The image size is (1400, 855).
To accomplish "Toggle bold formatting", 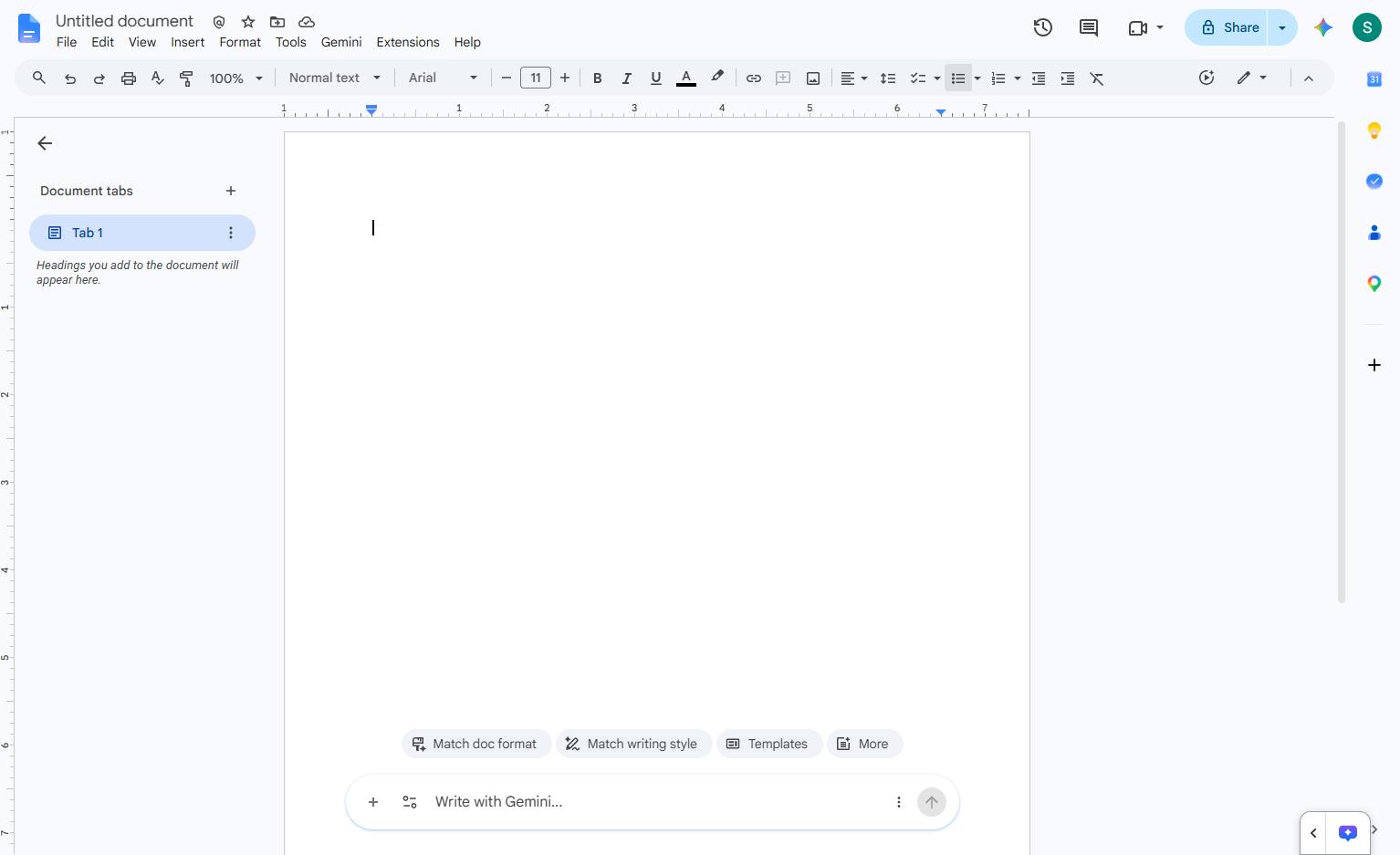I will click(x=598, y=78).
